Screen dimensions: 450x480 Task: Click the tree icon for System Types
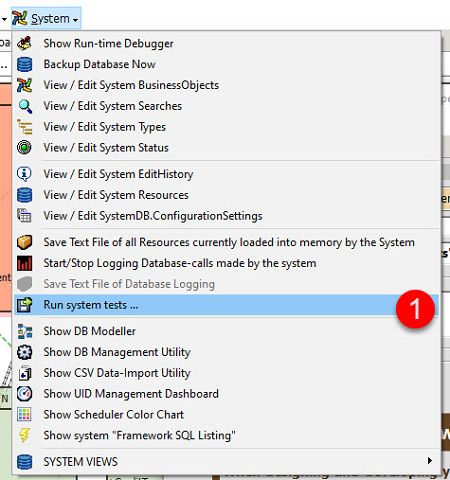24,127
